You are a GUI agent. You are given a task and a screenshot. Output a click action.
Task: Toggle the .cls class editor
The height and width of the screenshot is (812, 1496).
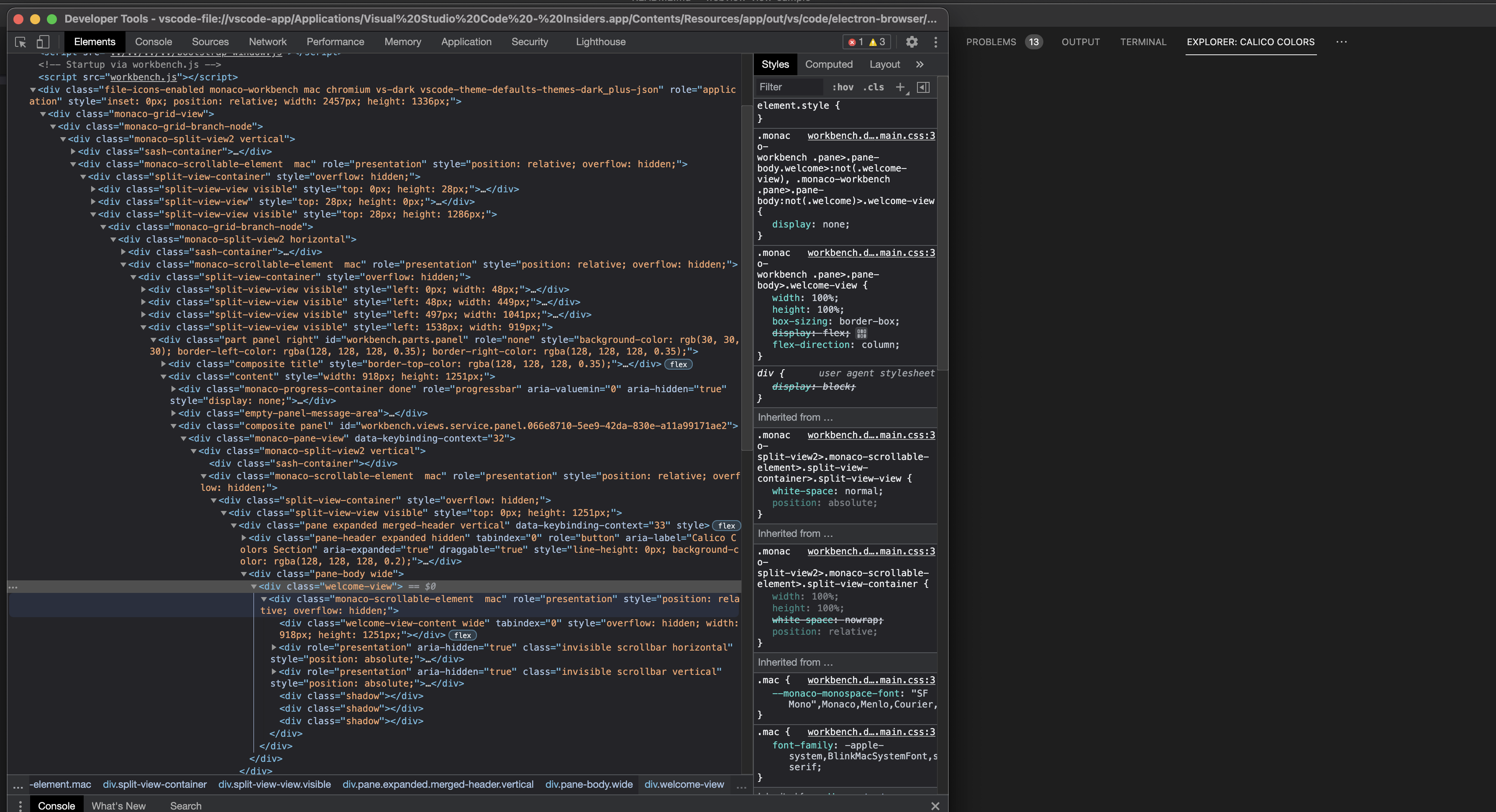874,87
